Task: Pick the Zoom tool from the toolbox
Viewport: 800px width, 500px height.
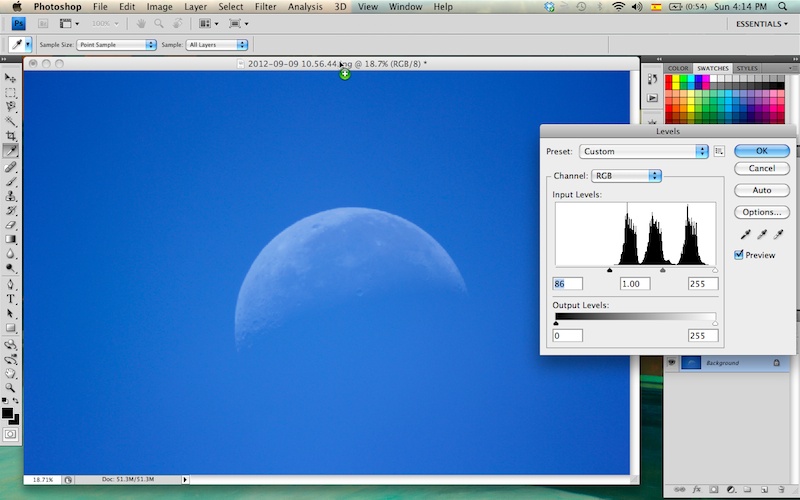Action: coord(11,387)
